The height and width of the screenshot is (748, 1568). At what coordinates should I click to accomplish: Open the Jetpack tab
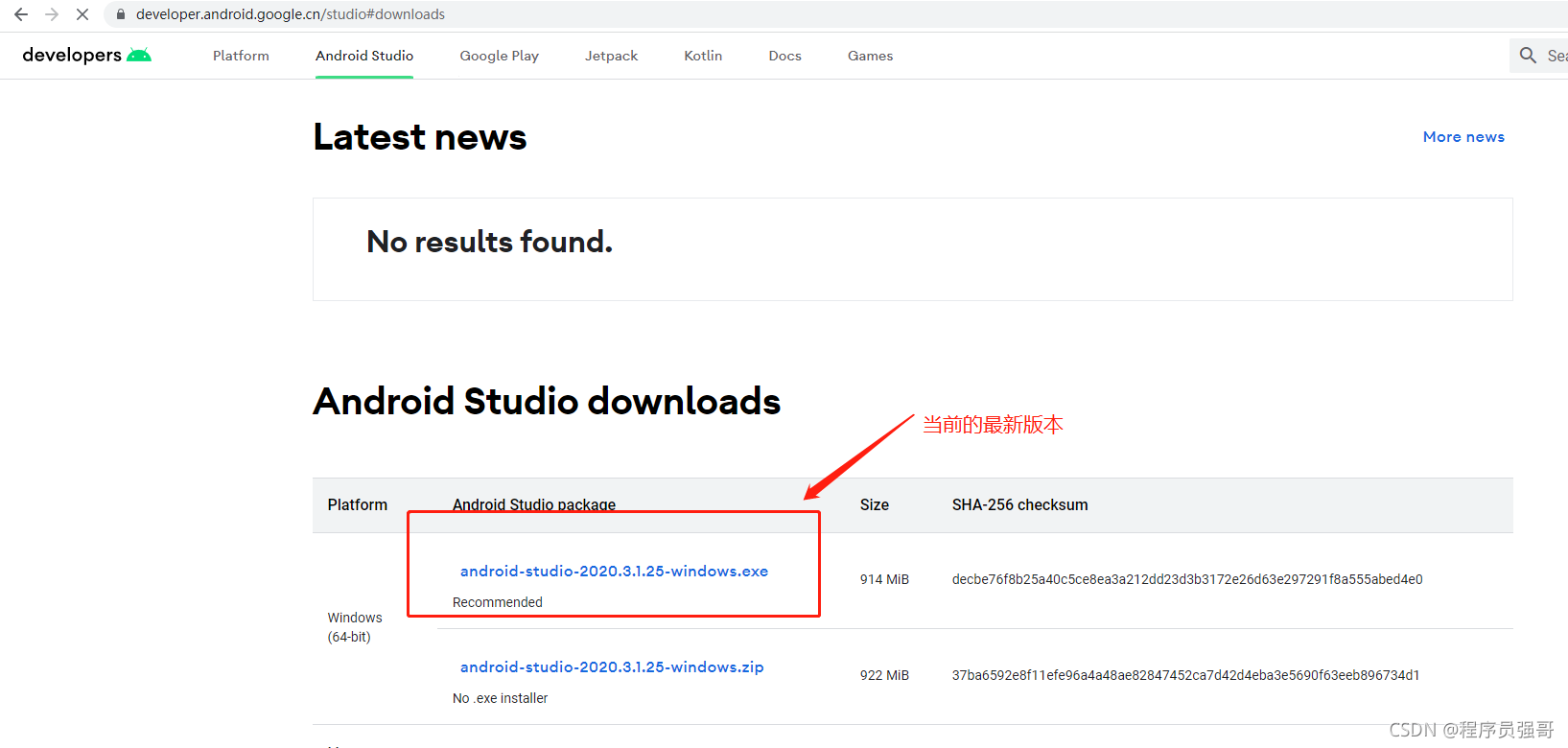point(611,56)
